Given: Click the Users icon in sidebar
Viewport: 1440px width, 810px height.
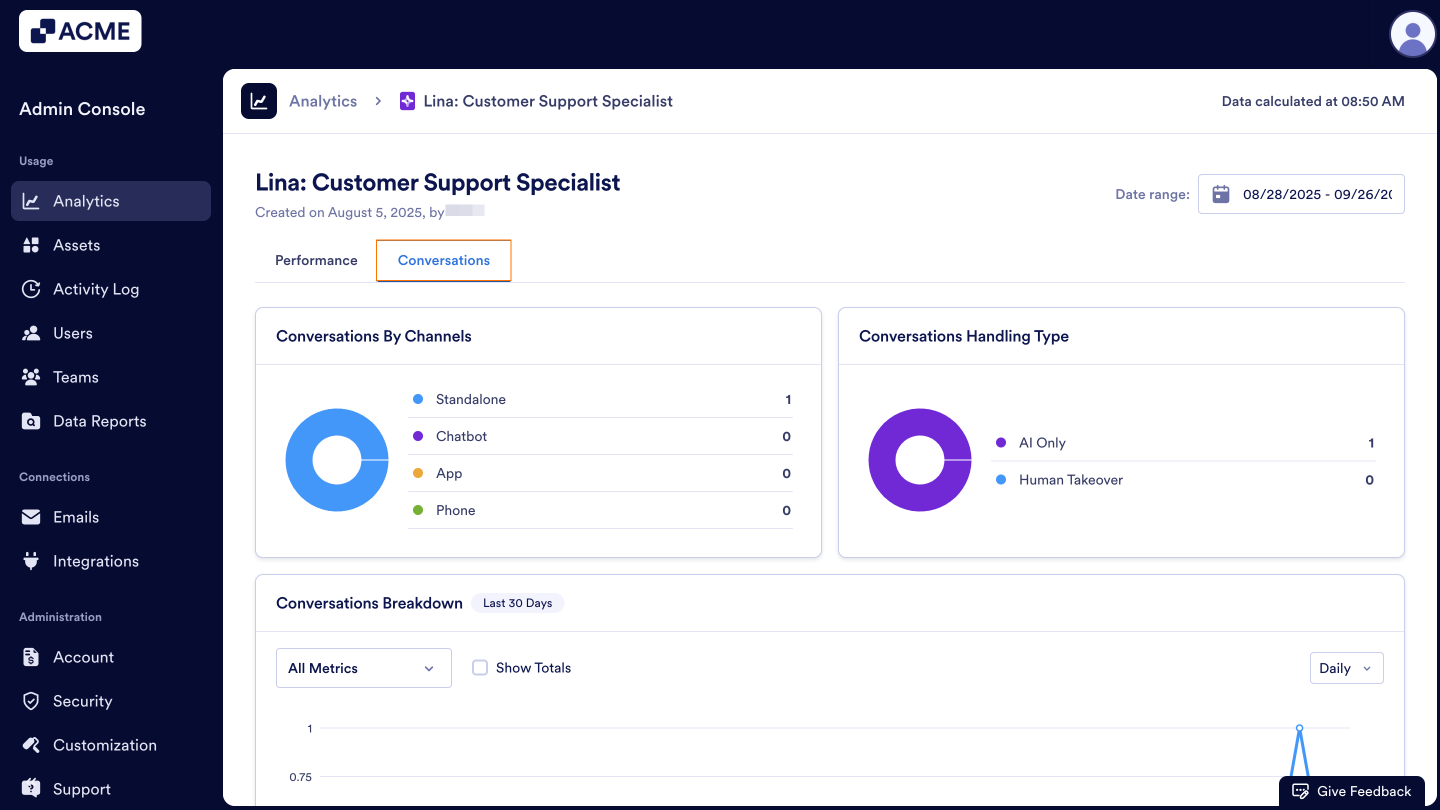Looking at the screenshot, I should coord(33,333).
